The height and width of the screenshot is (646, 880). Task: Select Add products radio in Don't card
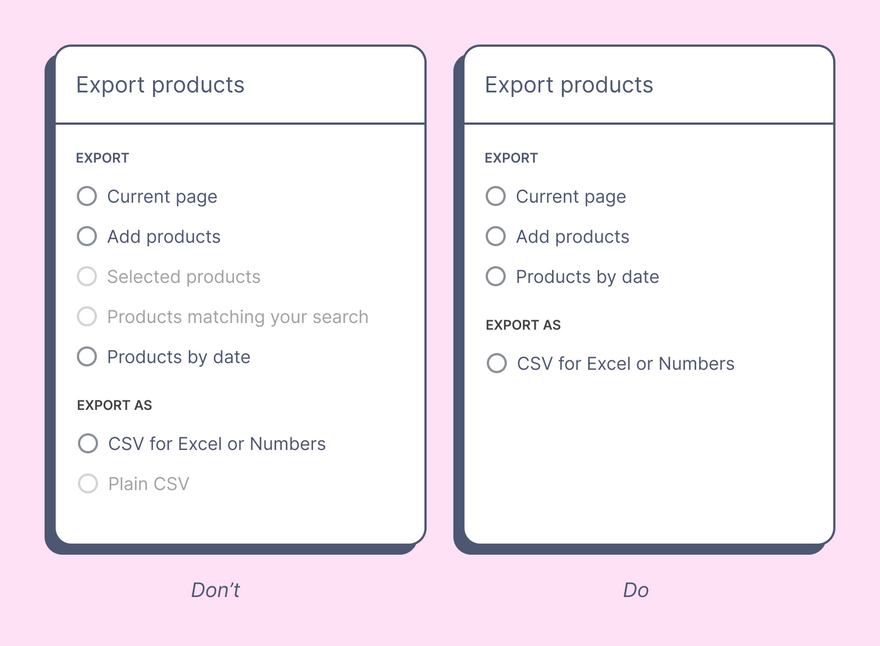click(x=87, y=236)
